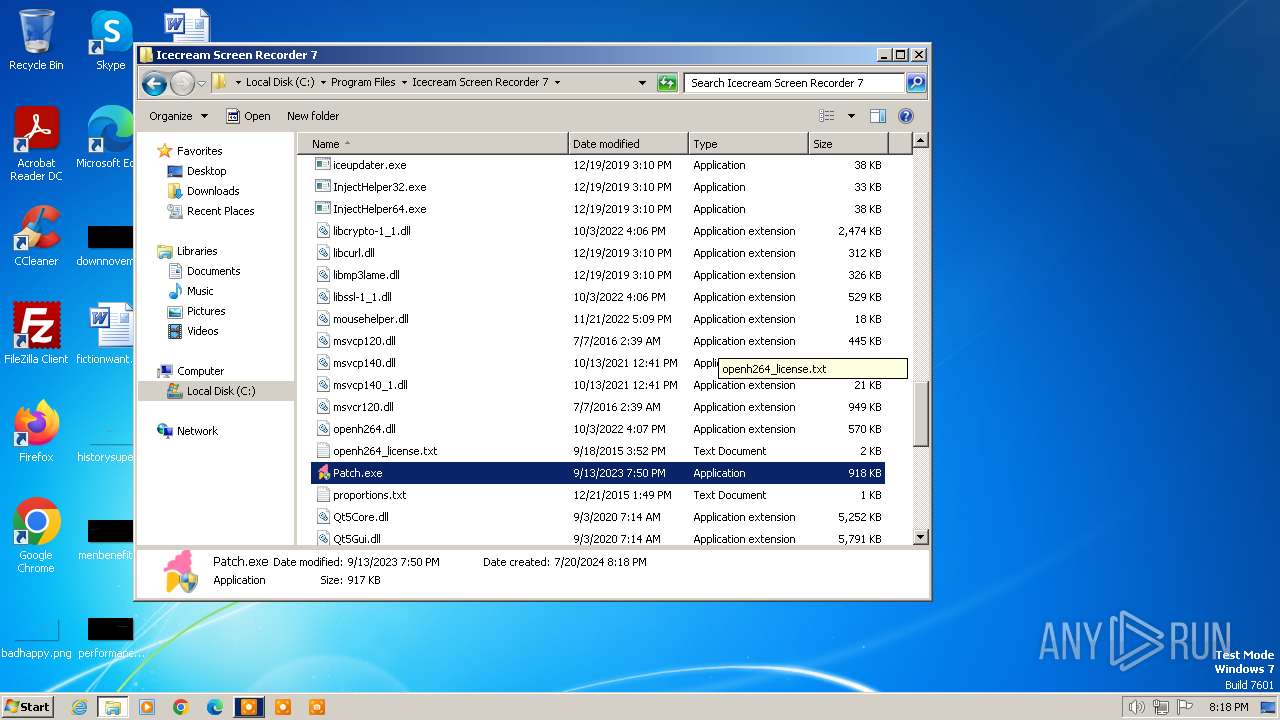Click the Open toolbar button
This screenshot has height=720, width=1280.
click(248, 116)
